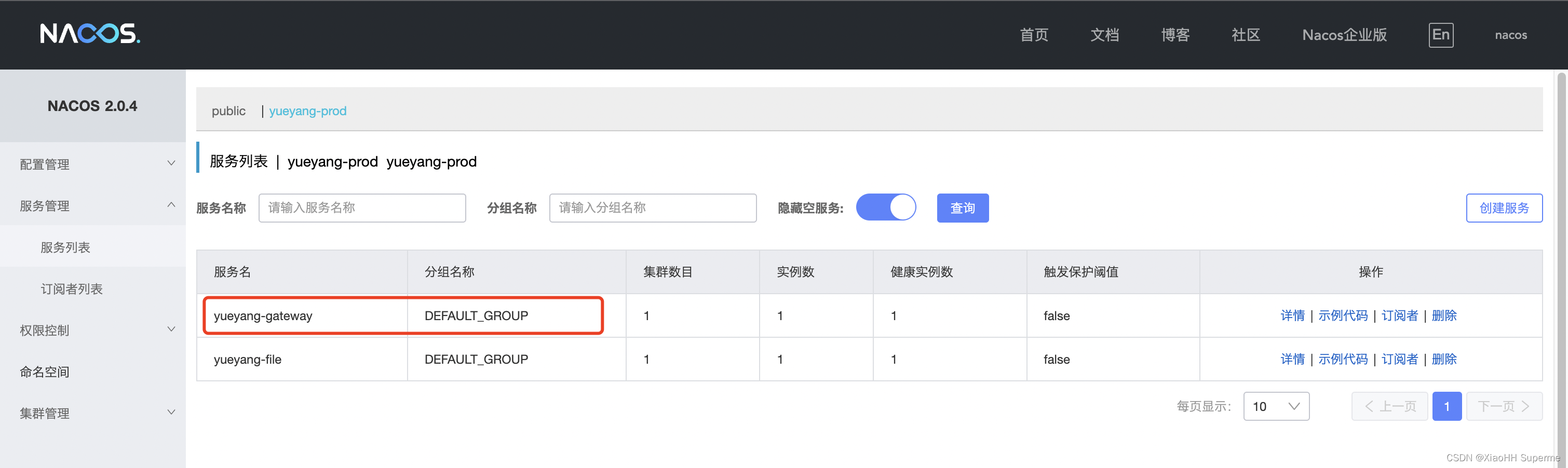The height and width of the screenshot is (468, 1568).
Task: Switch to the yueyang-prod namespace tab
Action: pyautogui.click(x=307, y=111)
